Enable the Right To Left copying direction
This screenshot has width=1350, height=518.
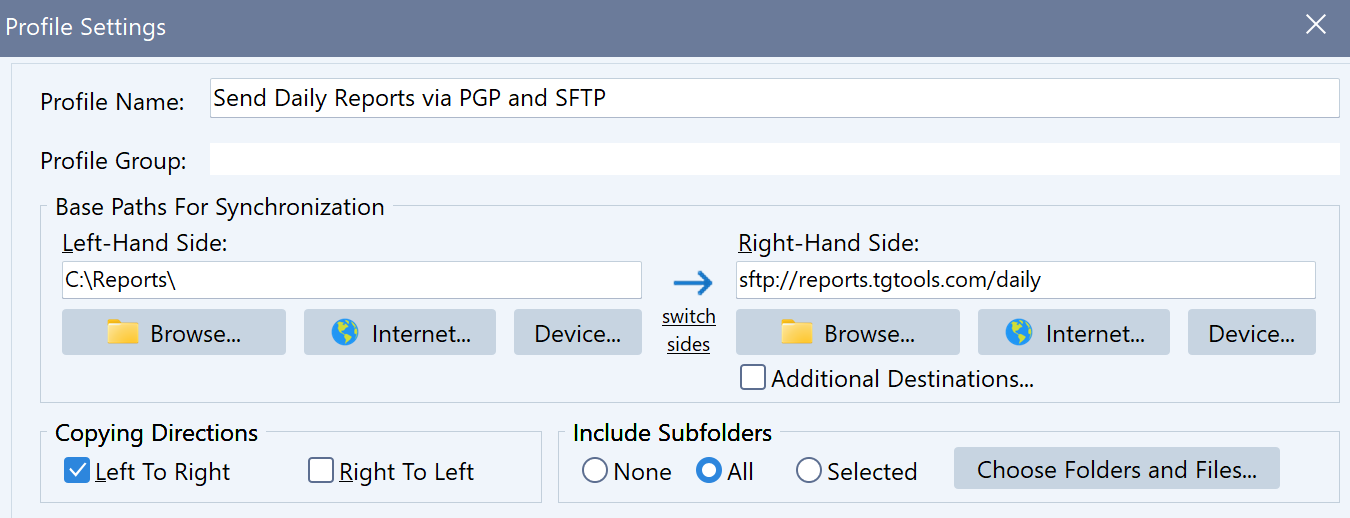[x=321, y=471]
